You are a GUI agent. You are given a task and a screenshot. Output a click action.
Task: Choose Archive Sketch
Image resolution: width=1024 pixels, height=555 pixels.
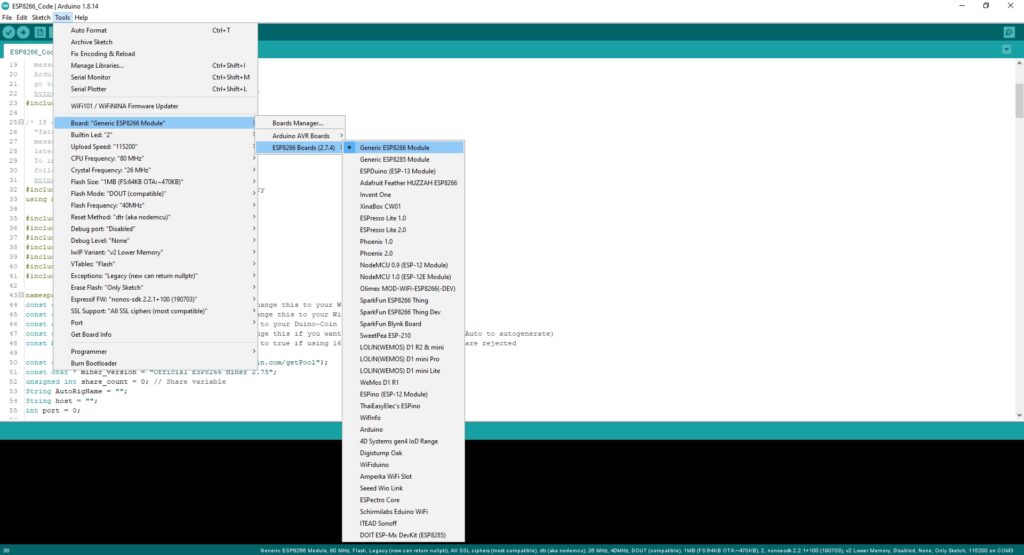pos(155,42)
